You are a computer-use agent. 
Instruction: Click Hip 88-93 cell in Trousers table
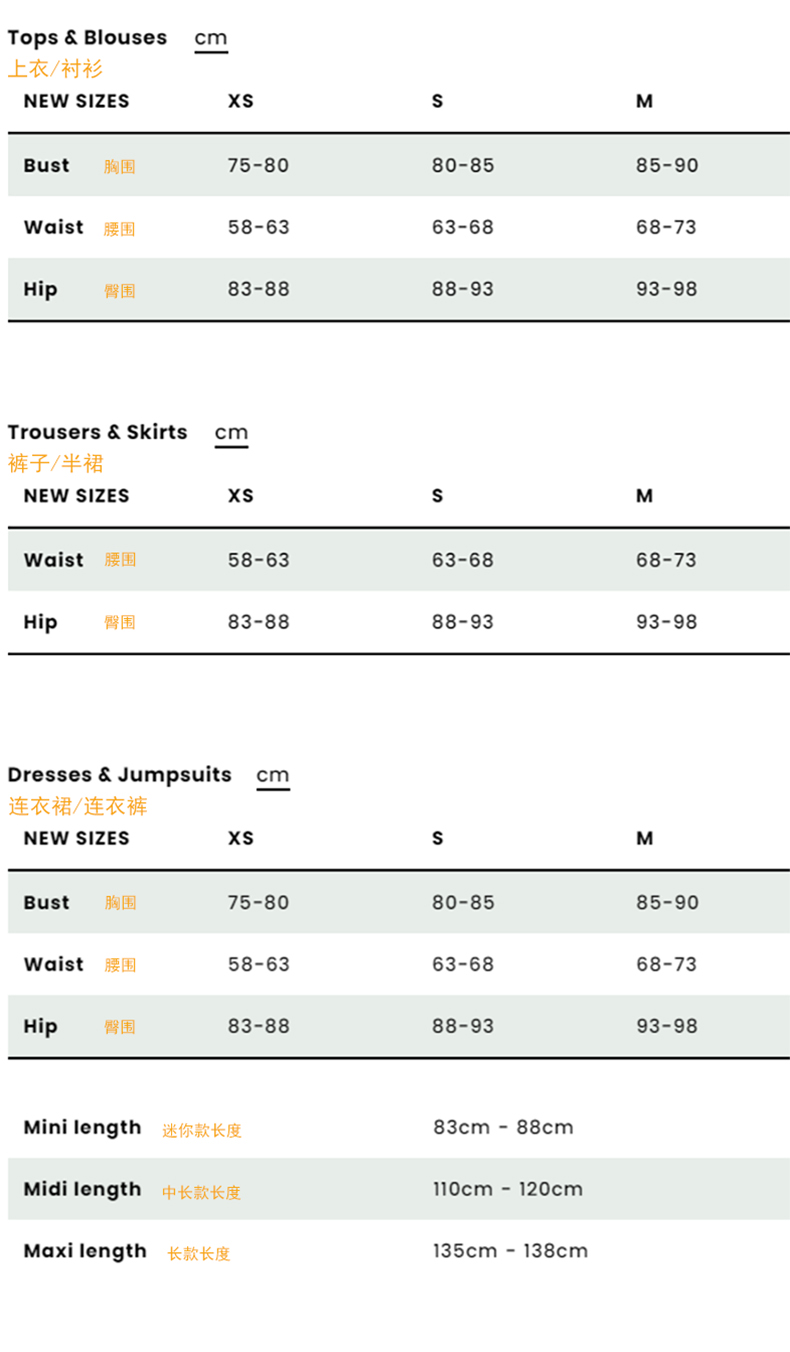point(463,622)
